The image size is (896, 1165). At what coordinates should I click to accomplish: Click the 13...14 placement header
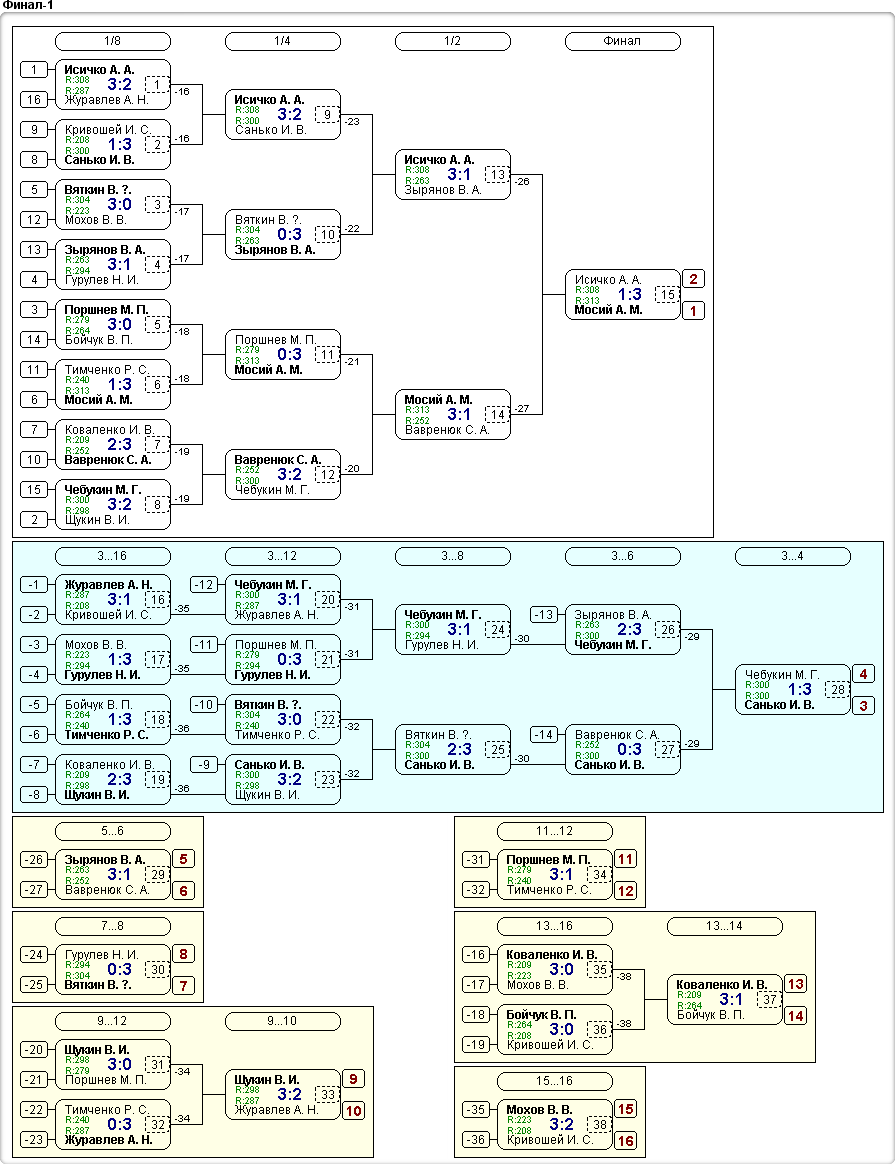click(725, 926)
